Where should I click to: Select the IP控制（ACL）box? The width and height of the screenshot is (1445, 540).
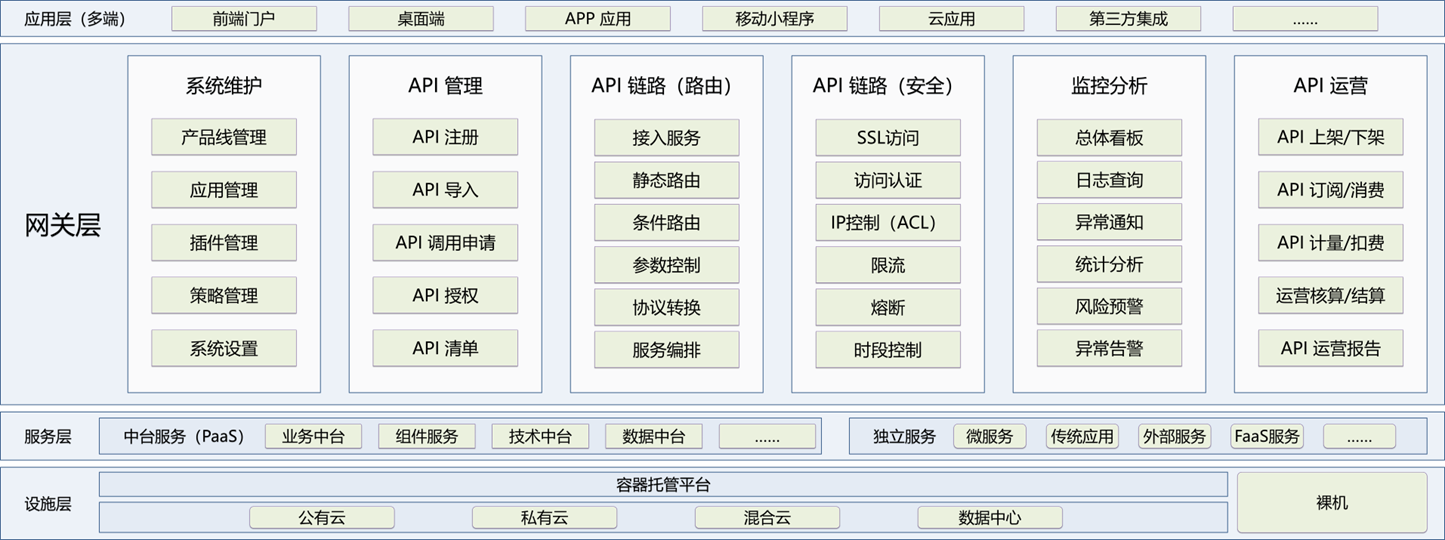[888, 223]
